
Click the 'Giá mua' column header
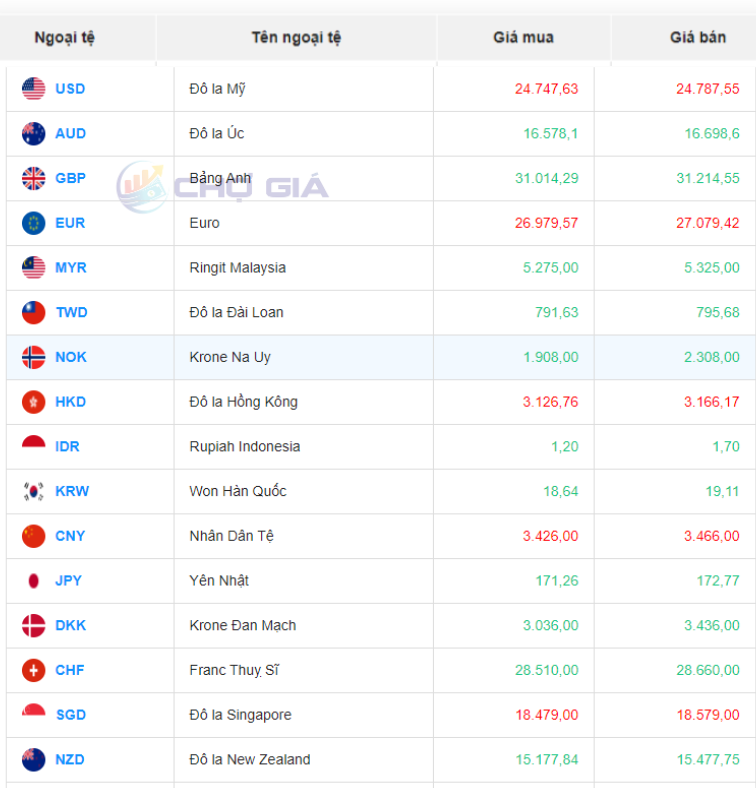pyautogui.click(x=523, y=38)
